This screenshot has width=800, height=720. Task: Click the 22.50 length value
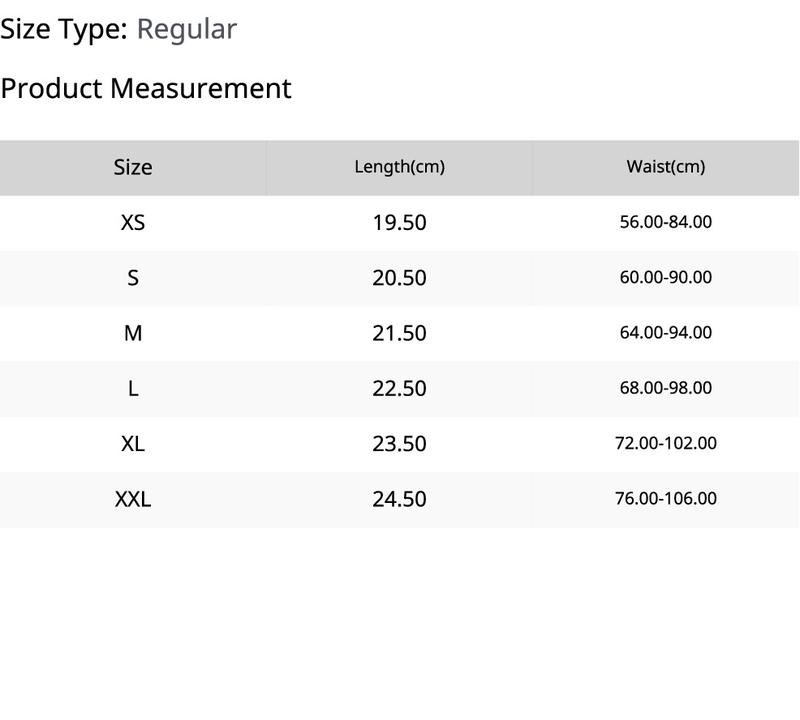pyautogui.click(x=399, y=389)
